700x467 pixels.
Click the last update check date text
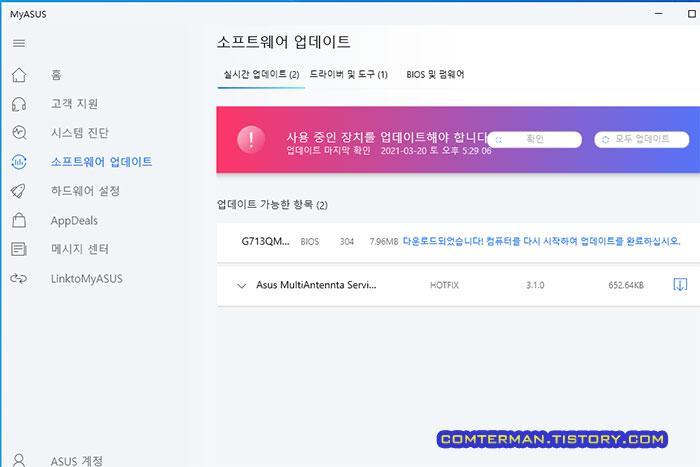(388, 151)
